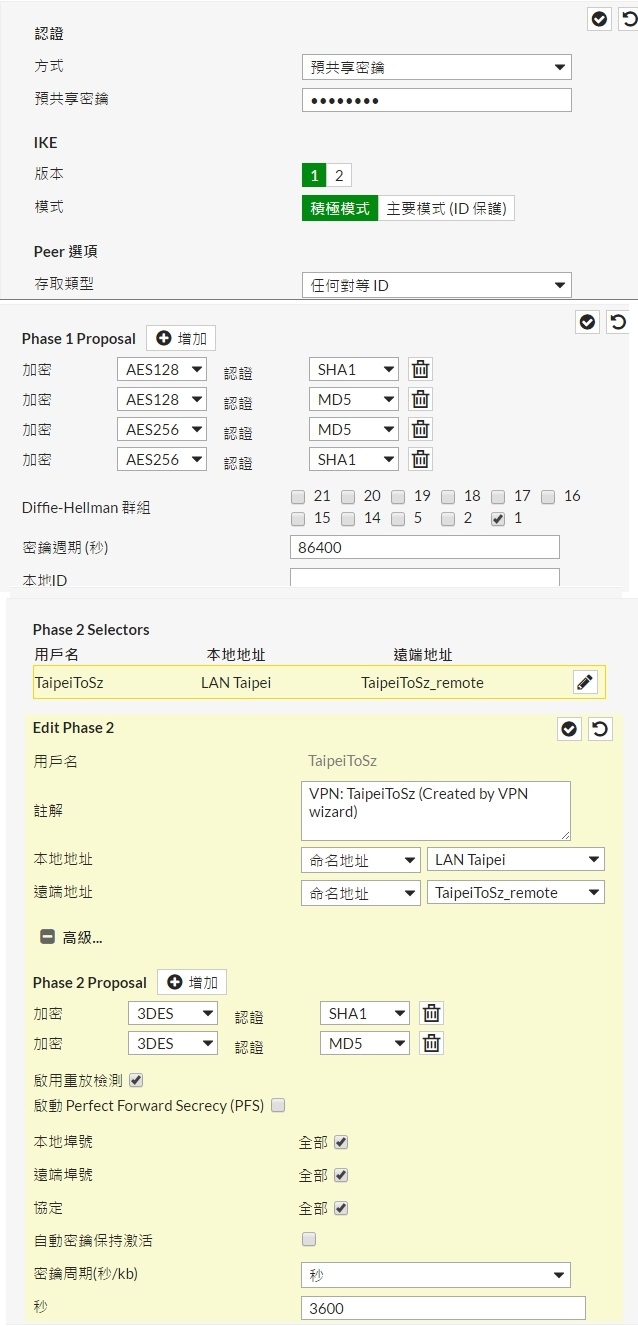Delete the AES256 MD5 Phase 1 proposal row
638x1326 pixels.
point(421,430)
